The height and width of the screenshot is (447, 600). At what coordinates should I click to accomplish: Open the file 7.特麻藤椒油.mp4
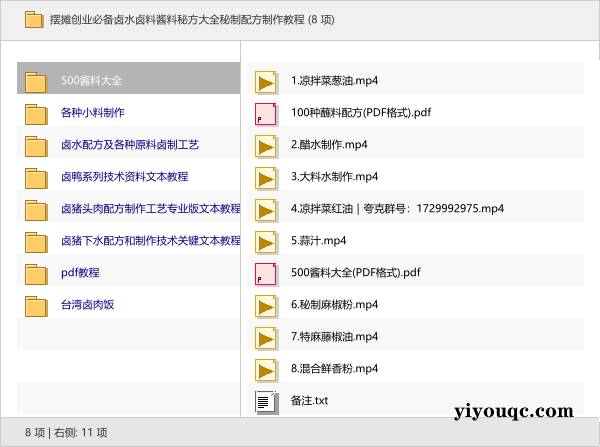click(x=334, y=337)
